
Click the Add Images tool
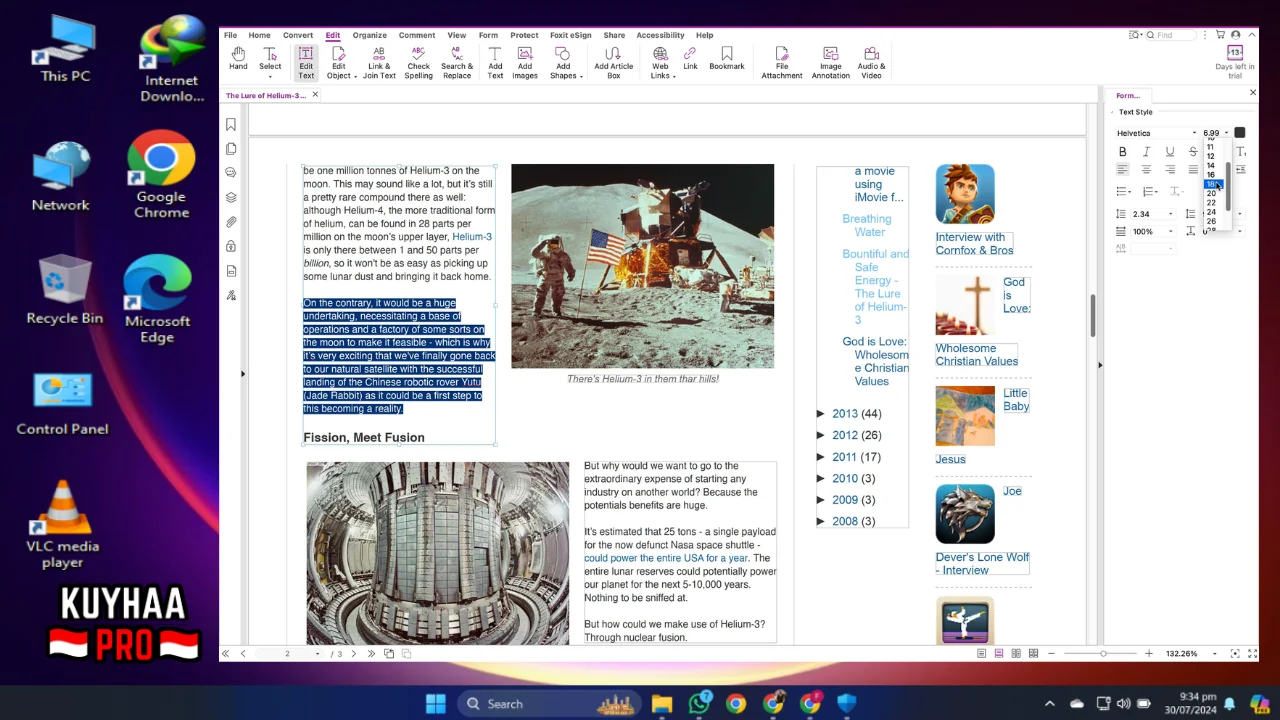point(525,62)
